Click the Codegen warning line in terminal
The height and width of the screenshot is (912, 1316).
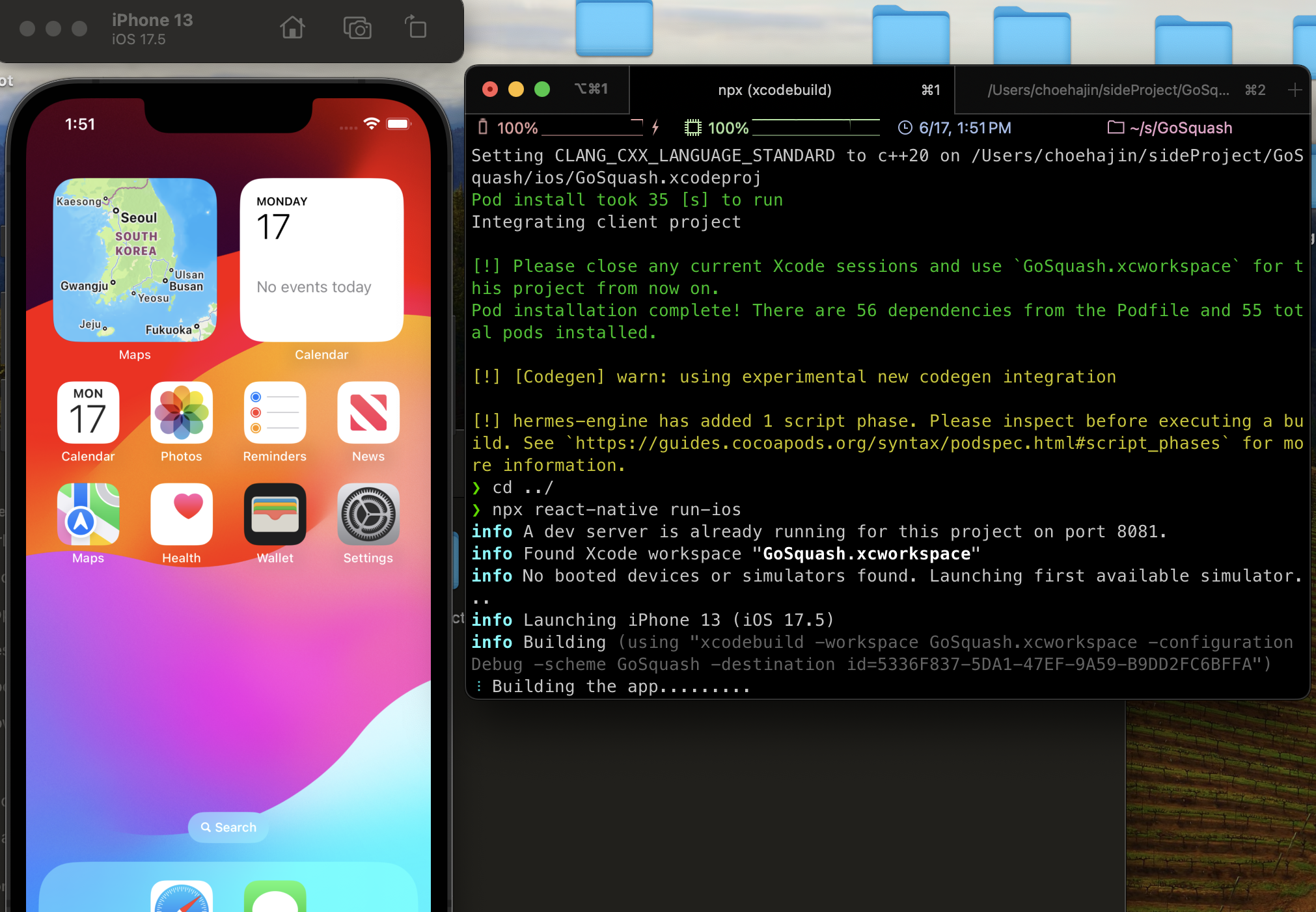794,377
